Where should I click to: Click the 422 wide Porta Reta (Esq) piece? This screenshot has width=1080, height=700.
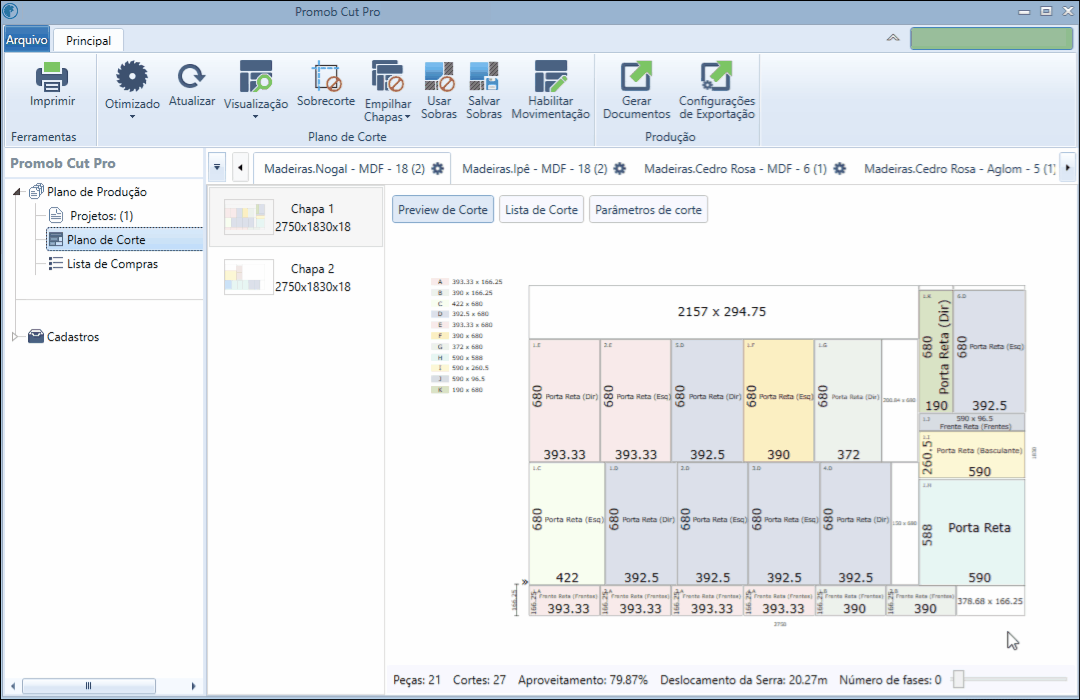click(x=567, y=524)
